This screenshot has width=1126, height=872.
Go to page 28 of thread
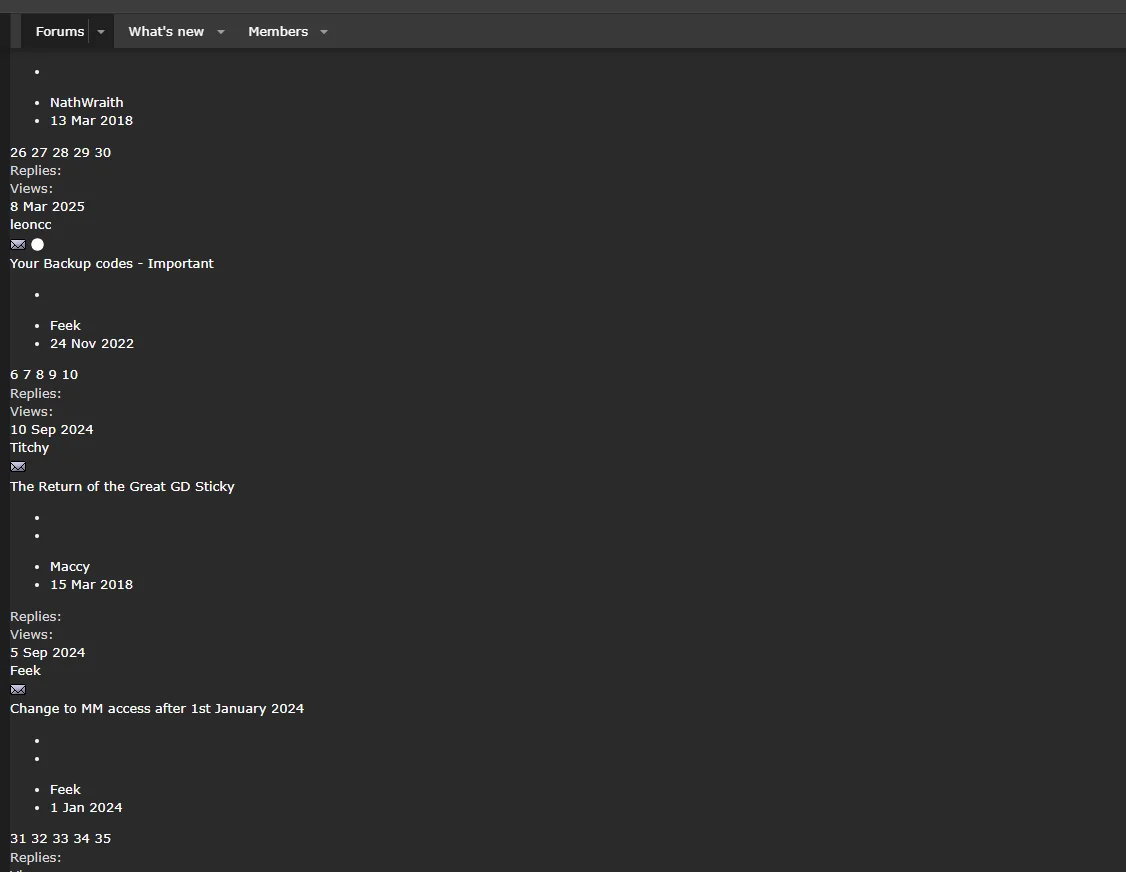(x=60, y=152)
